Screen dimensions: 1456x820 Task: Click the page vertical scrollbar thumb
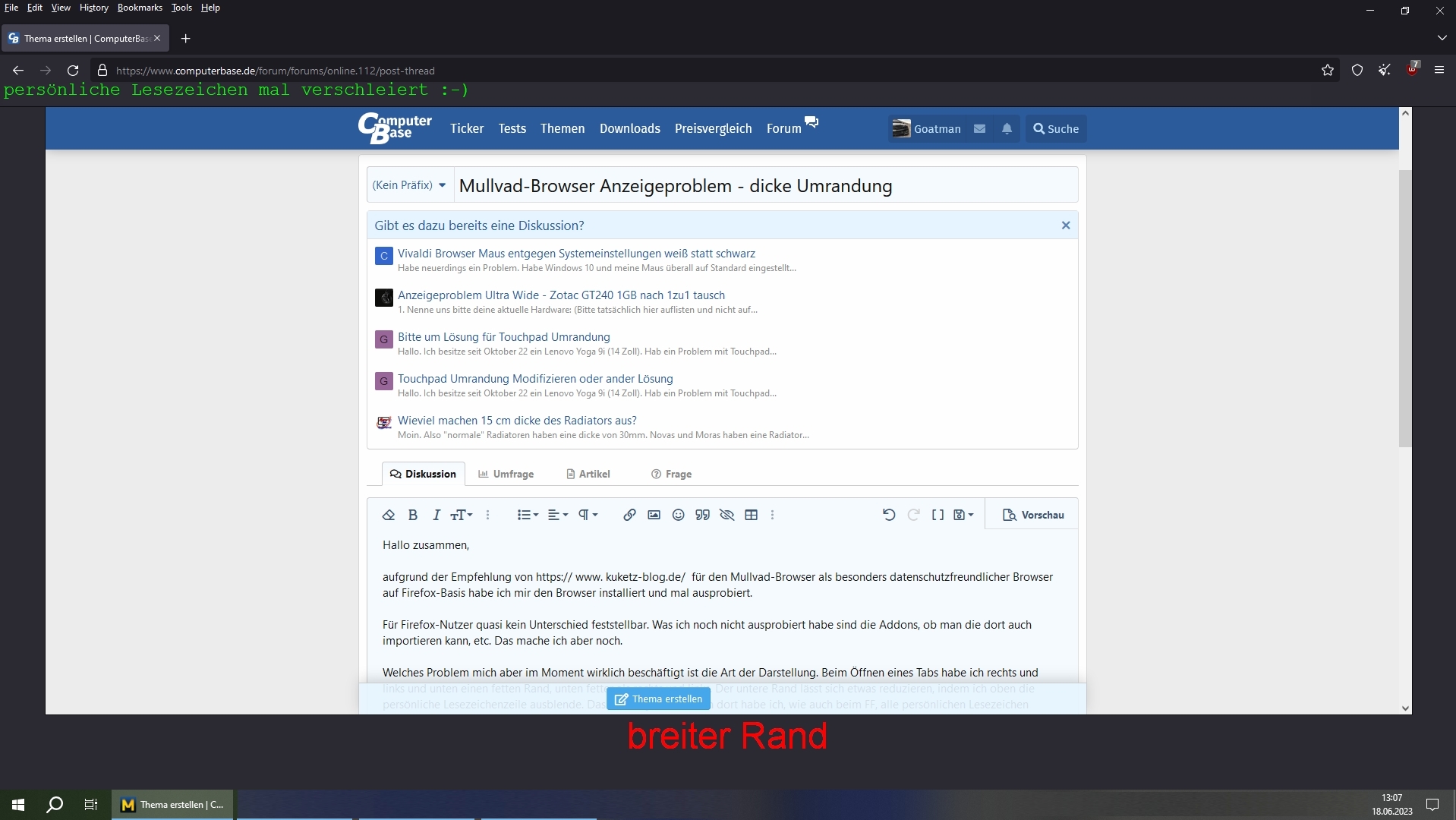(1405, 308)
